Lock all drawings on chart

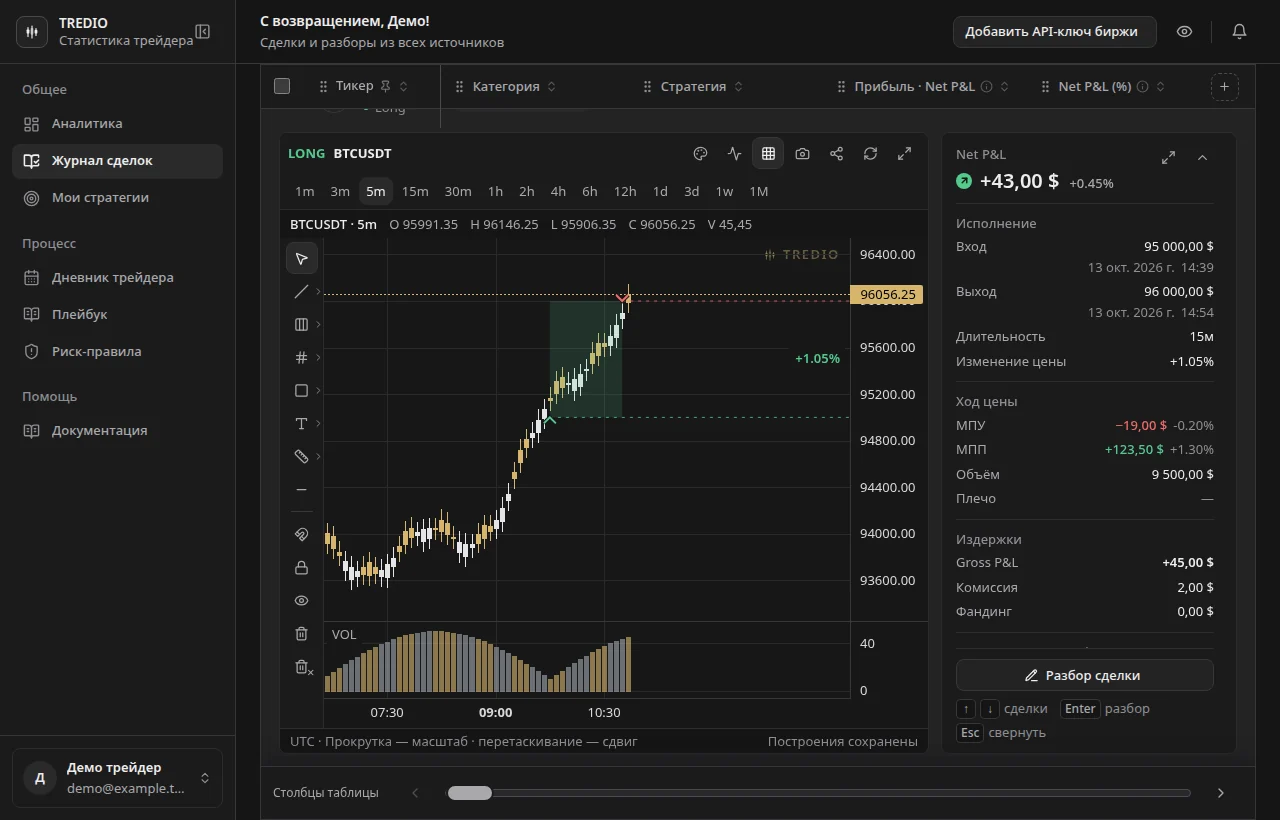(301, 567)
